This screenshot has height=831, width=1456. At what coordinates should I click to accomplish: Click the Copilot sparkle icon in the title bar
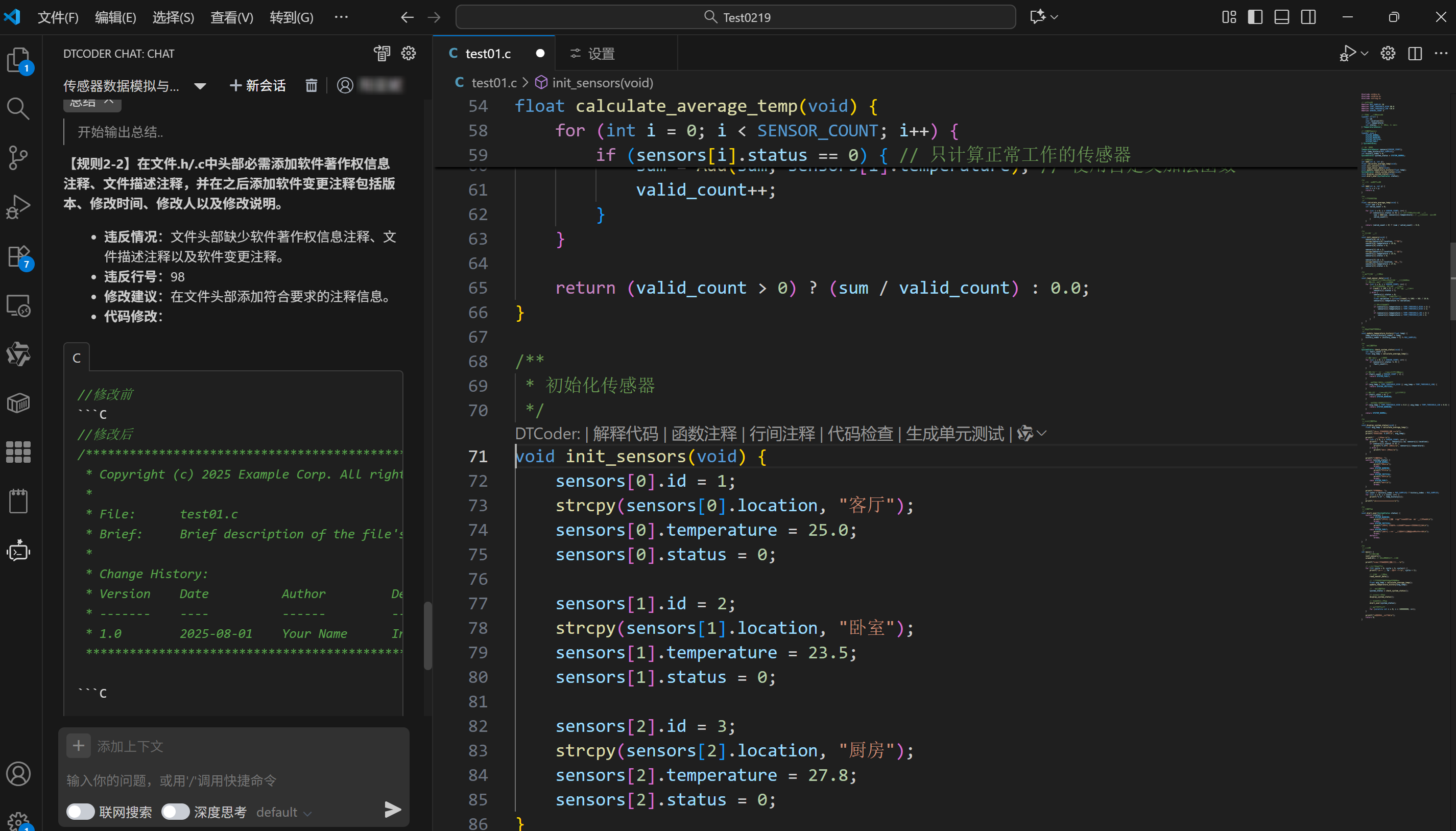point(1037,16)
